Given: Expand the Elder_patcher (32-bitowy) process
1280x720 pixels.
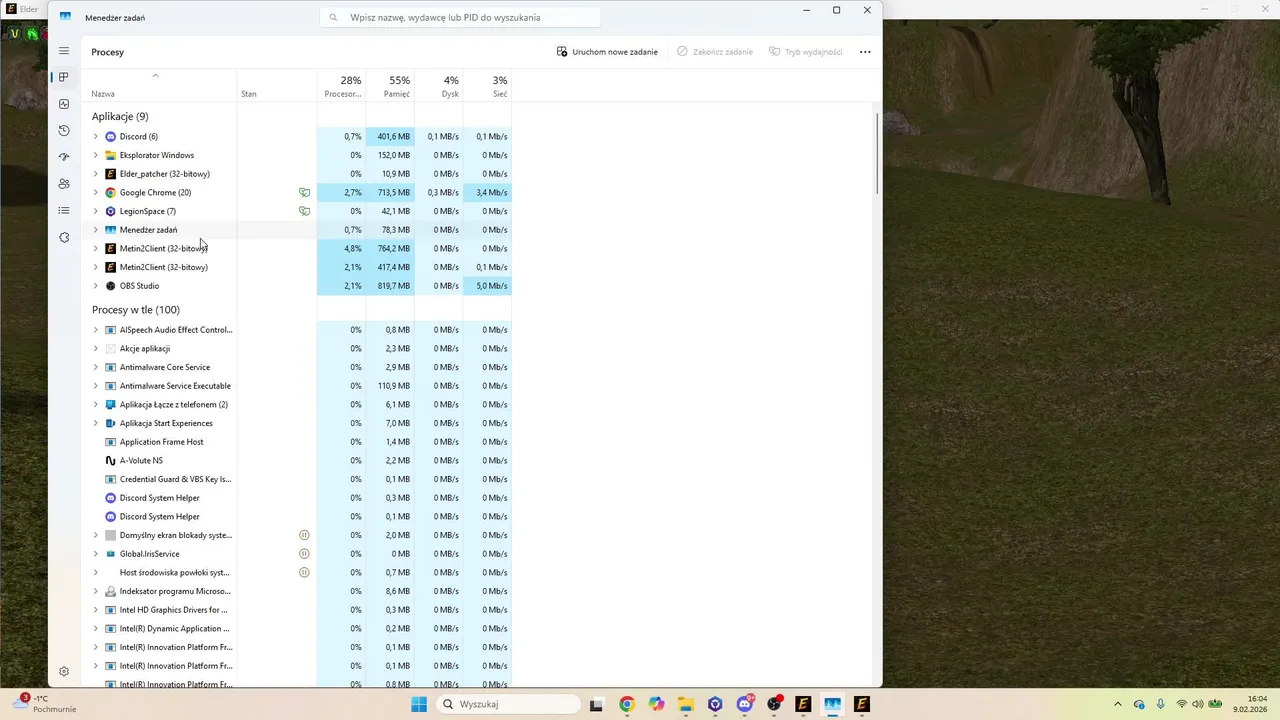Looking at the screenshot, I should pos(96,174).
